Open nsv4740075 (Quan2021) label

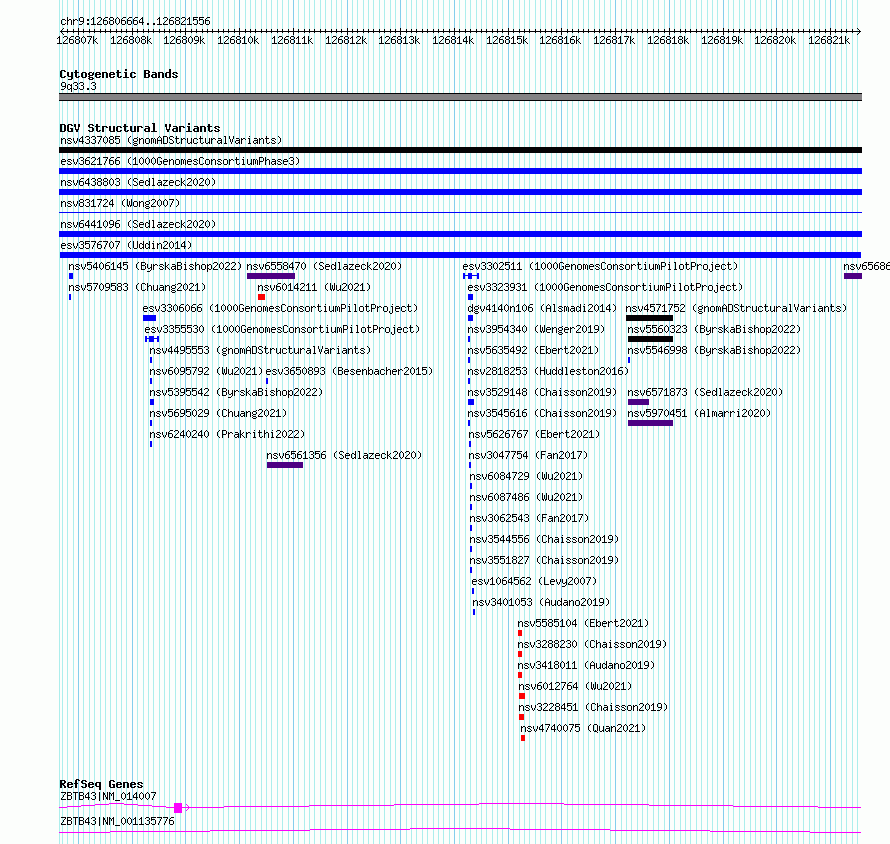click(x=583, y=728)
